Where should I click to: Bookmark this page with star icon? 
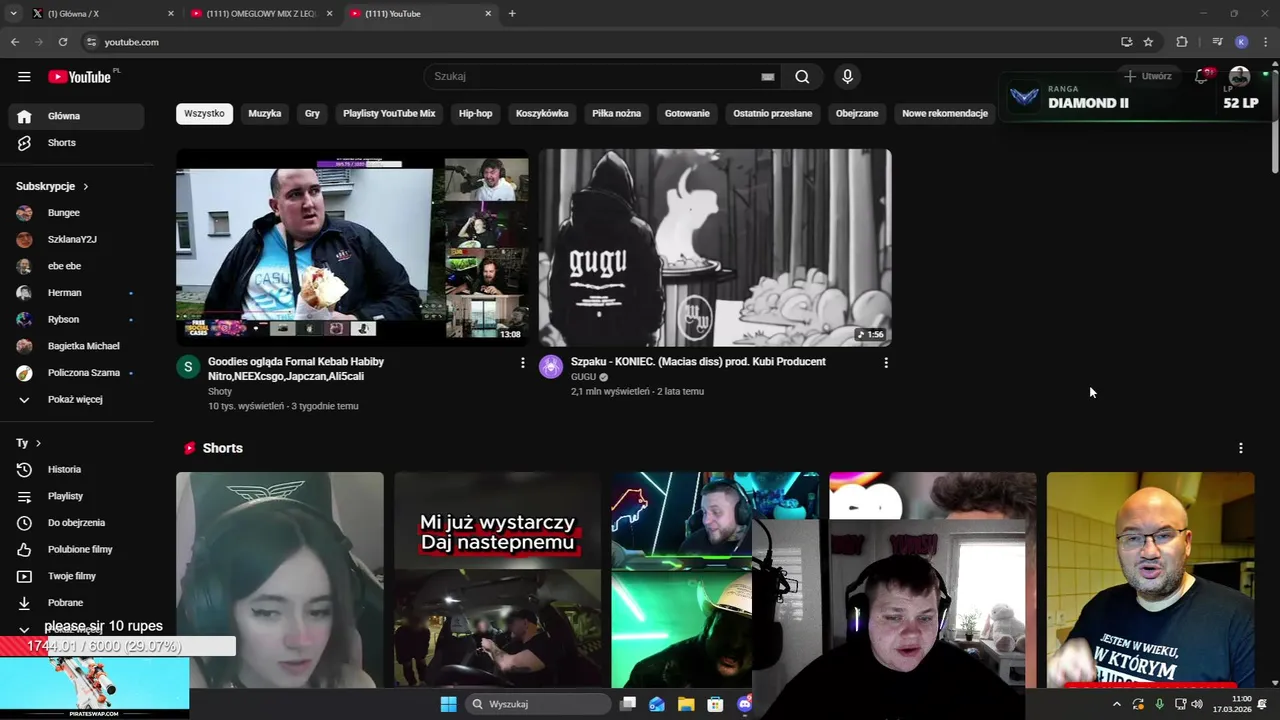1148,42
